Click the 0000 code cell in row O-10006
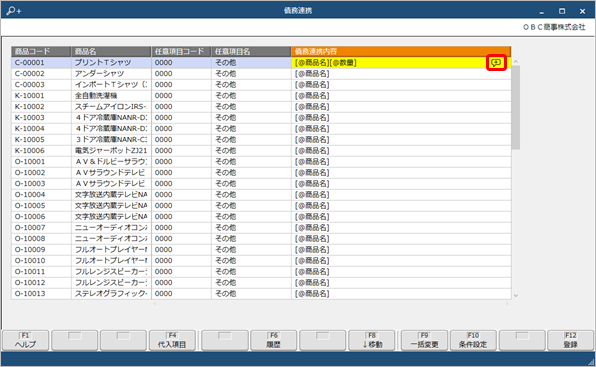 tap(181, 217)
